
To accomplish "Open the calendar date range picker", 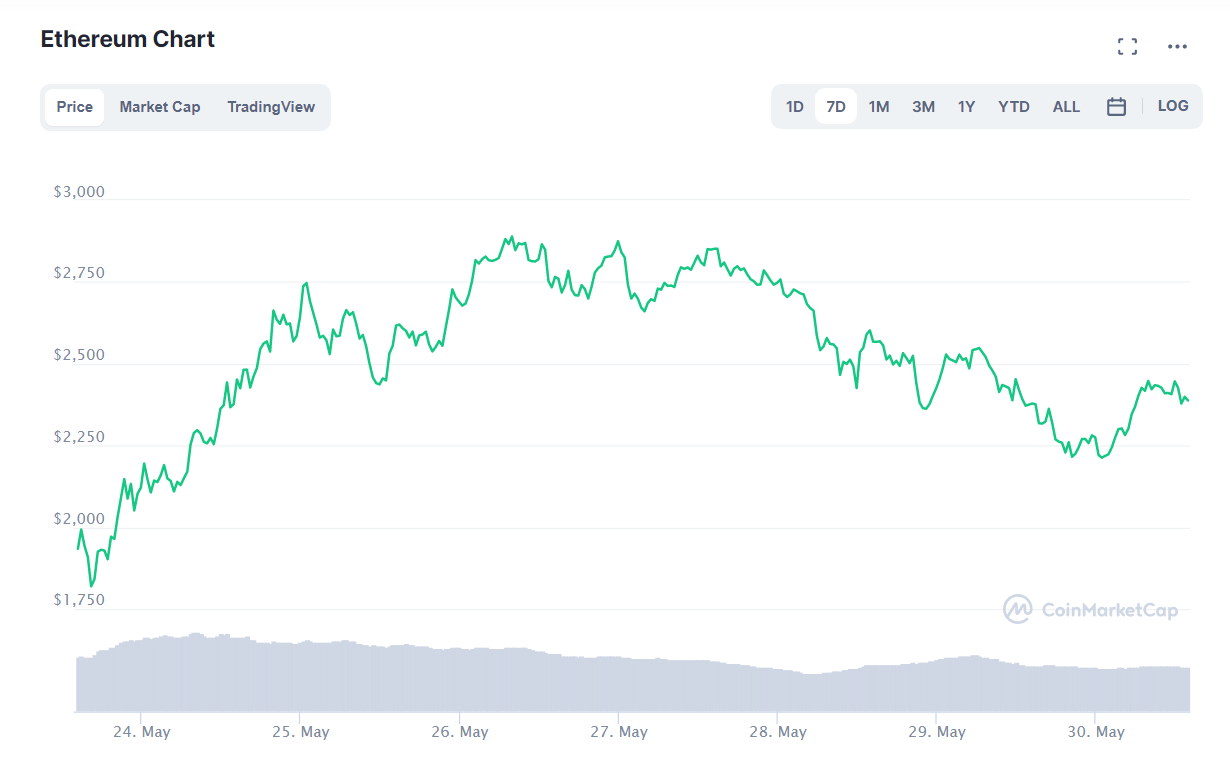I will point(1116,106).
